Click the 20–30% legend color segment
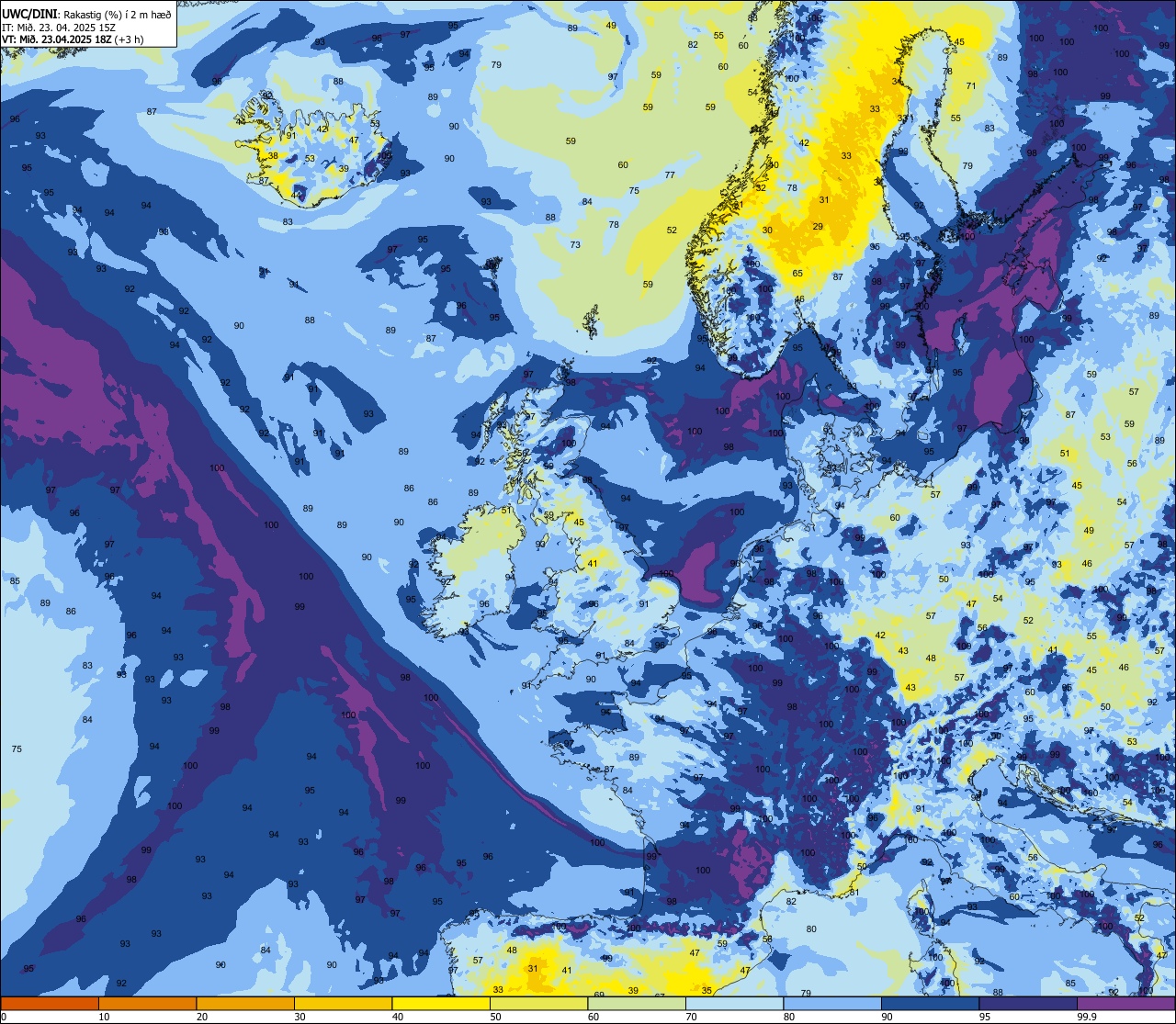This screenshot has height=1024, width=1176. (x=245, y=1003)
